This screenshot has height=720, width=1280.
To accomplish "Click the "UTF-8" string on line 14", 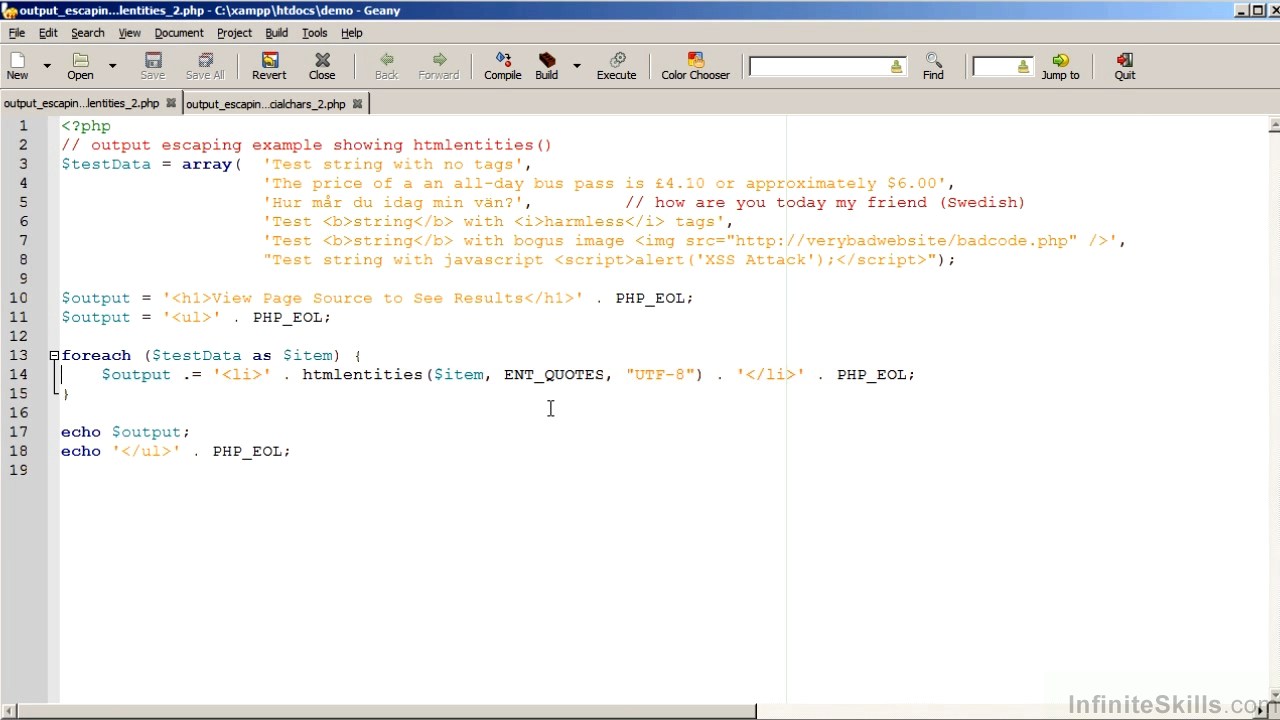I will pos(660,374).
